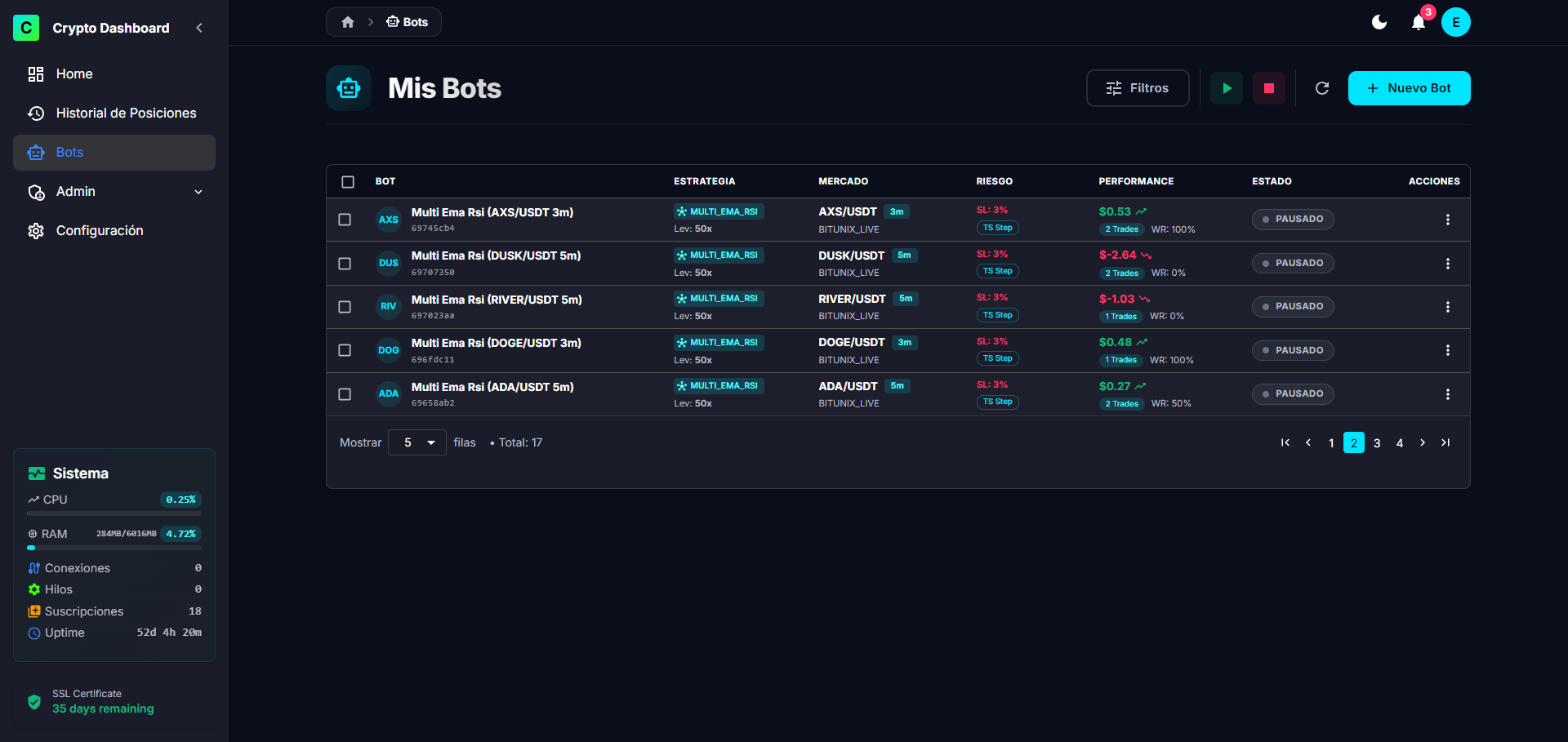Image resolution: width=1568 pixels, height=742 pixels.
Task: Toggle dark mode moon icon
Action: coord(1379,22)
